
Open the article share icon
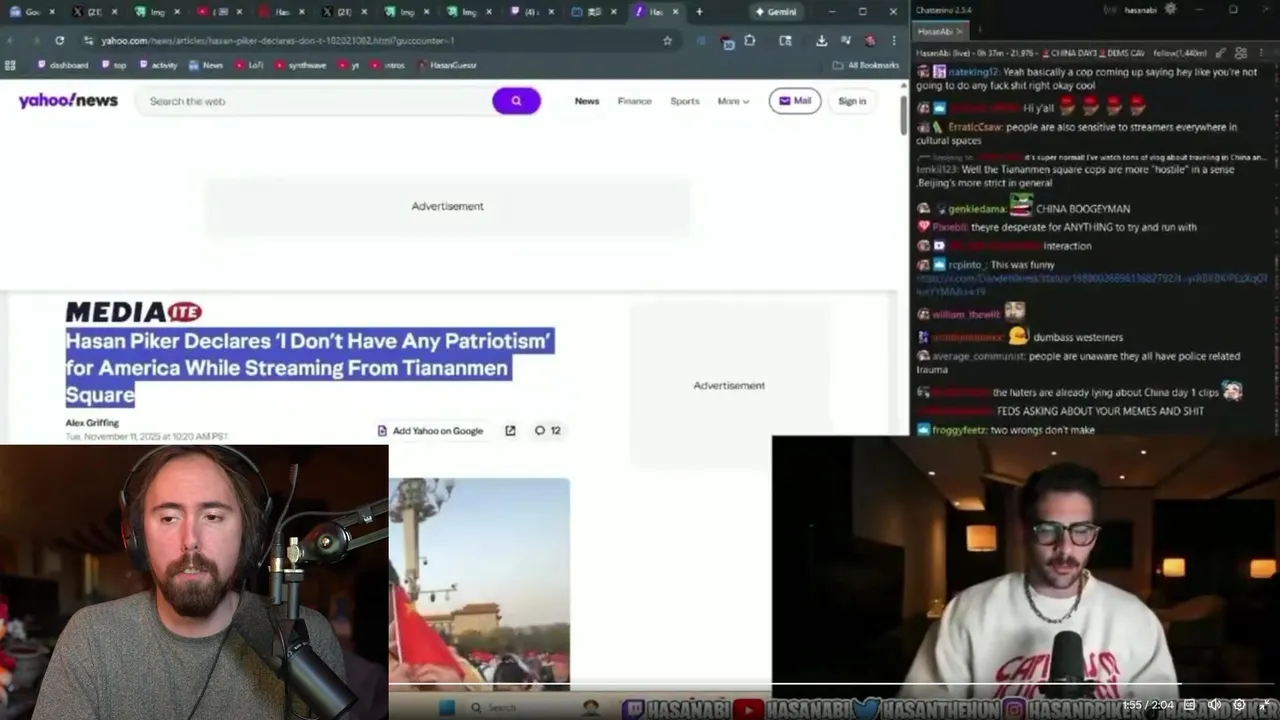coord(510,430)
